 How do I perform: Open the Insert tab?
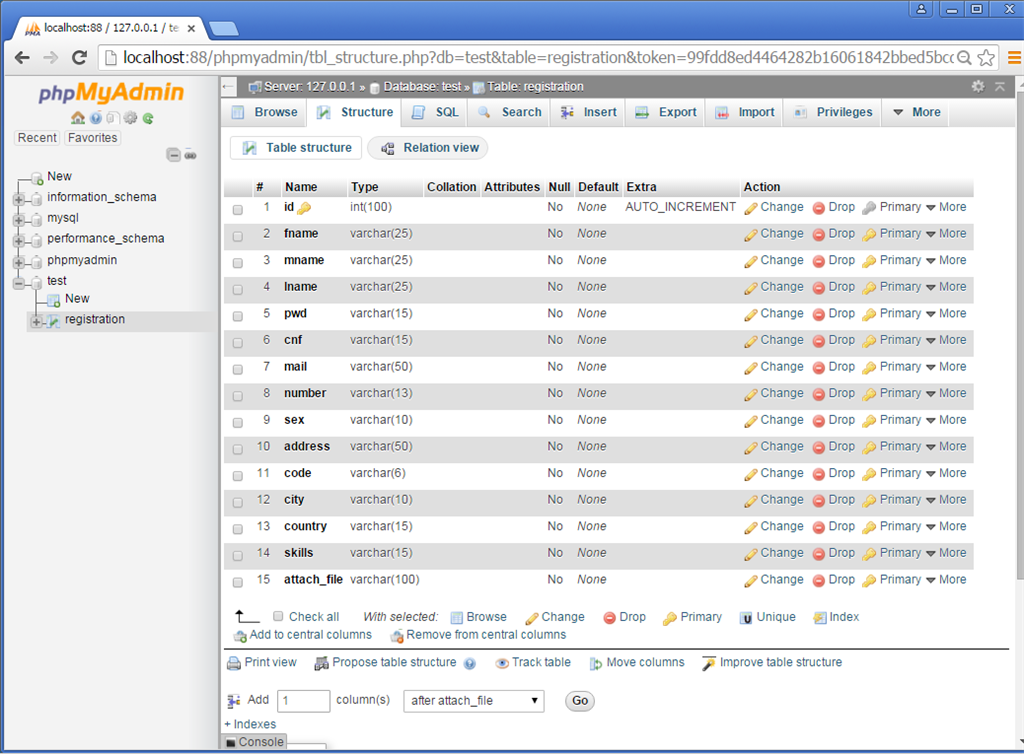588,112
